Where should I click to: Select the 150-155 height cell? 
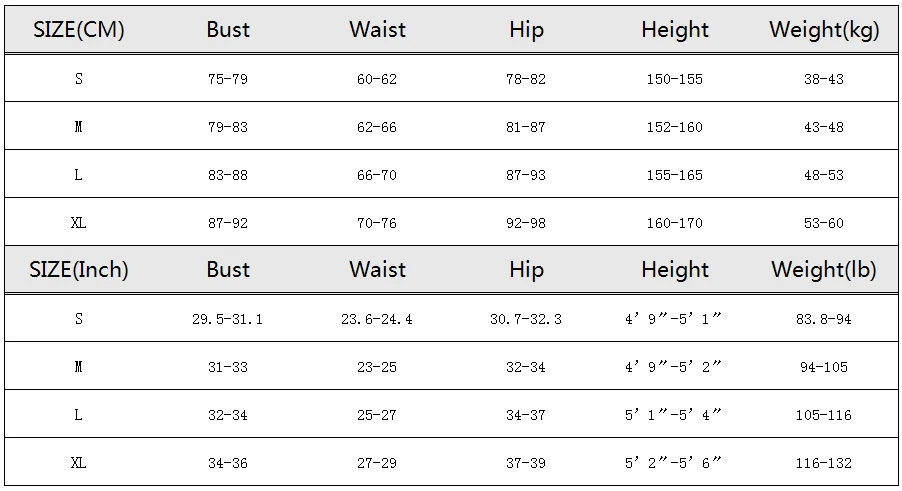pyautogui.click(x=674, y=79)
